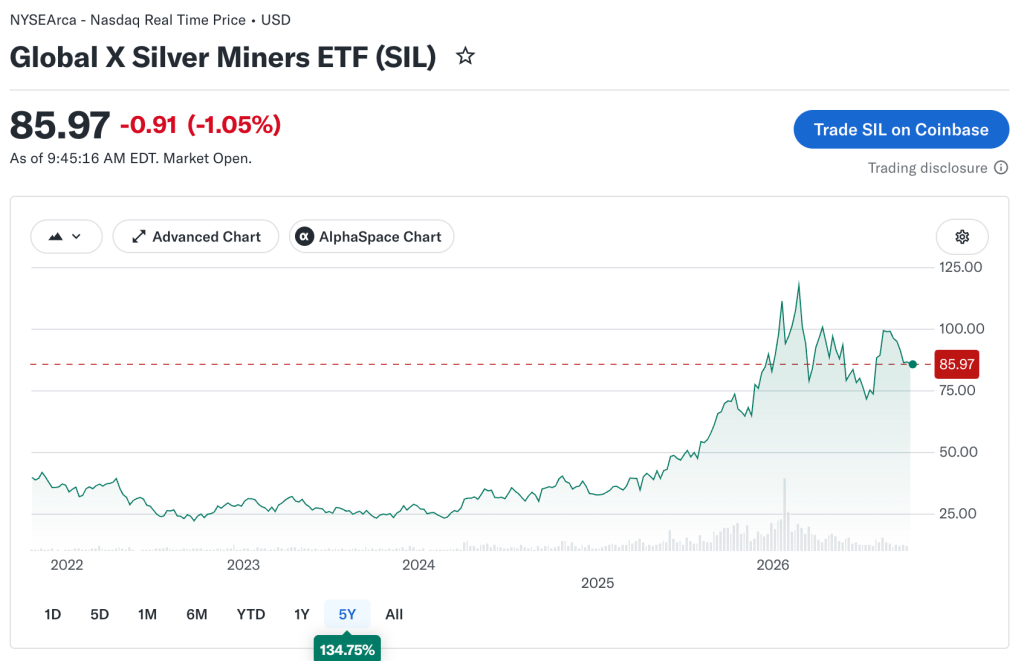Open the Advanced Chart

[x=196, y=236]
